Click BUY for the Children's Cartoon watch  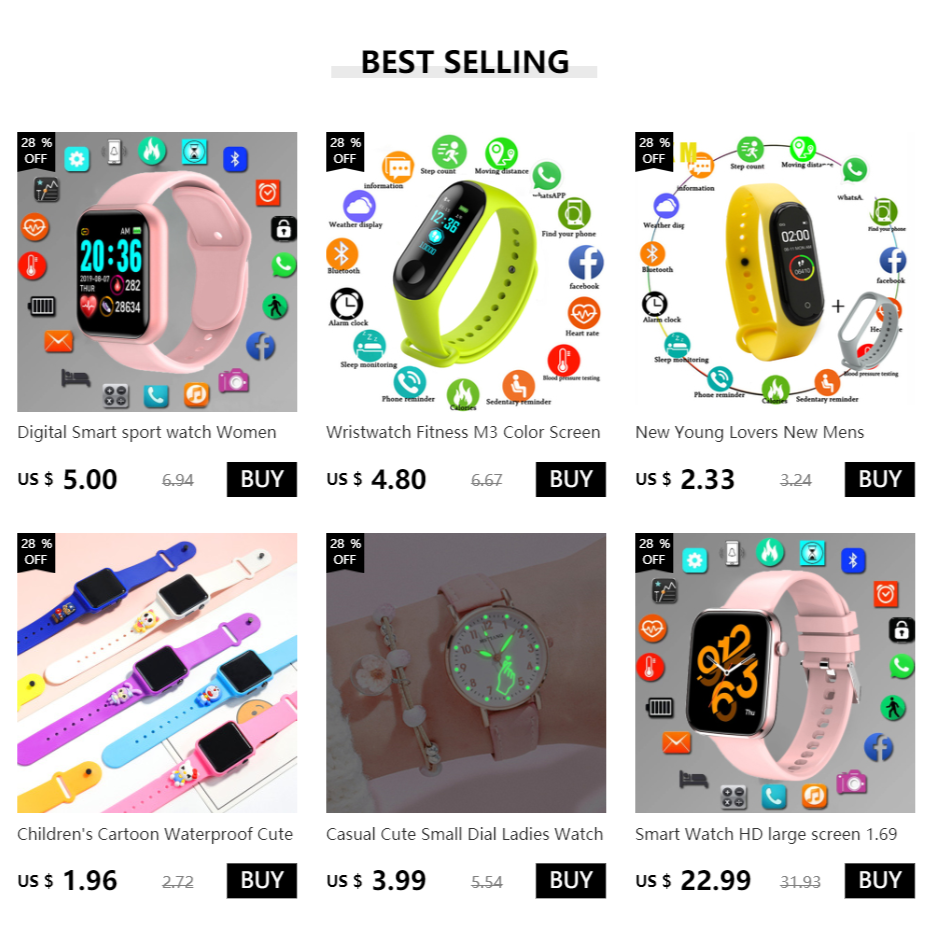tap(262, 880)
